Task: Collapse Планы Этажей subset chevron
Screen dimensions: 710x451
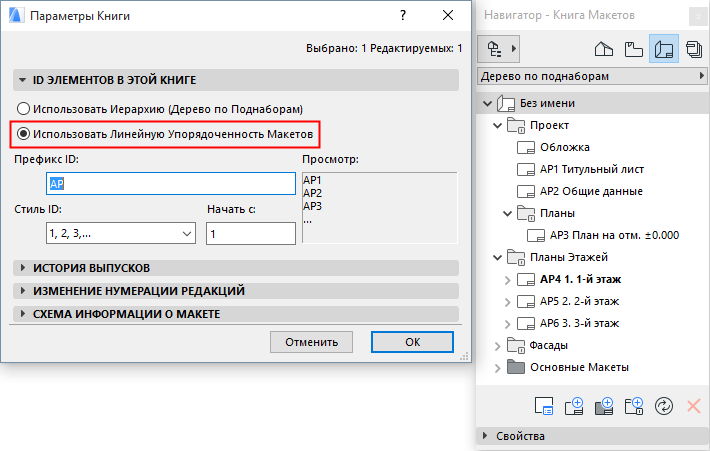Action: click(497, 258)
